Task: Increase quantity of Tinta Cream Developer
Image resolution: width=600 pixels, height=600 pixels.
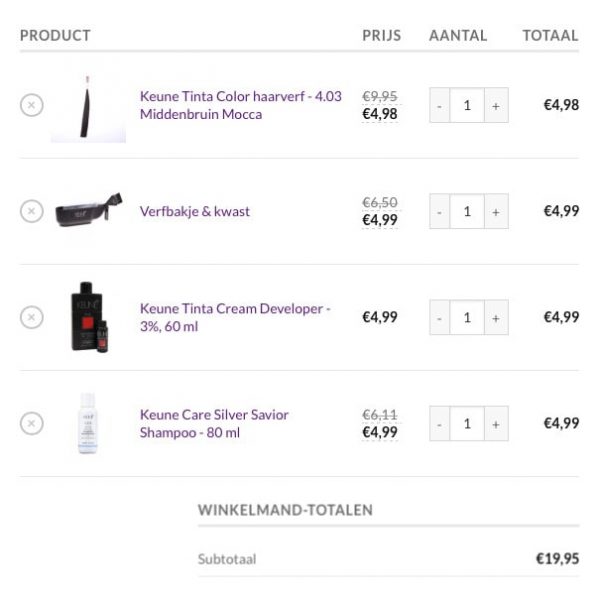Action: click(495, 317)
